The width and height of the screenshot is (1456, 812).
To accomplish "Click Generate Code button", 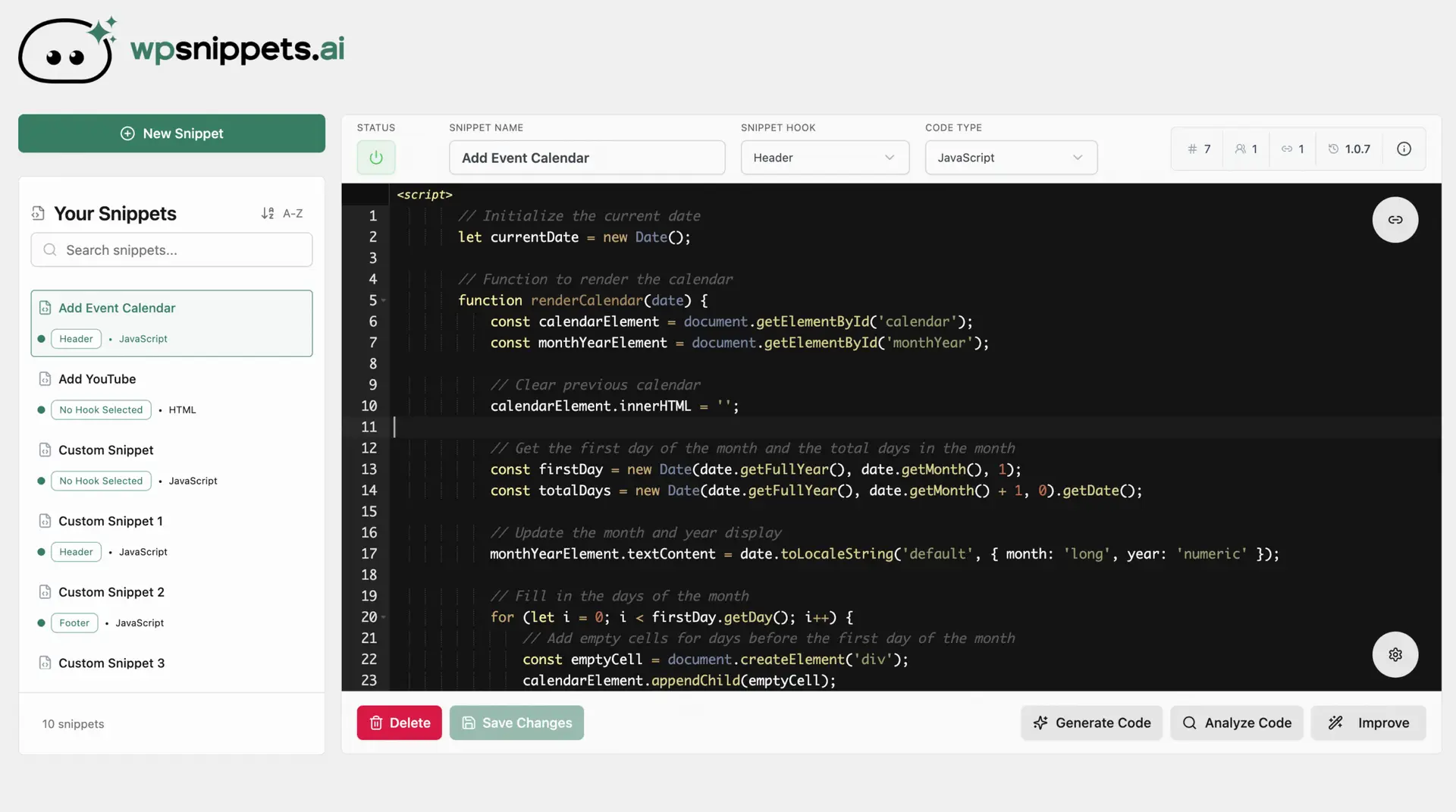I will tap(1091, 723).
